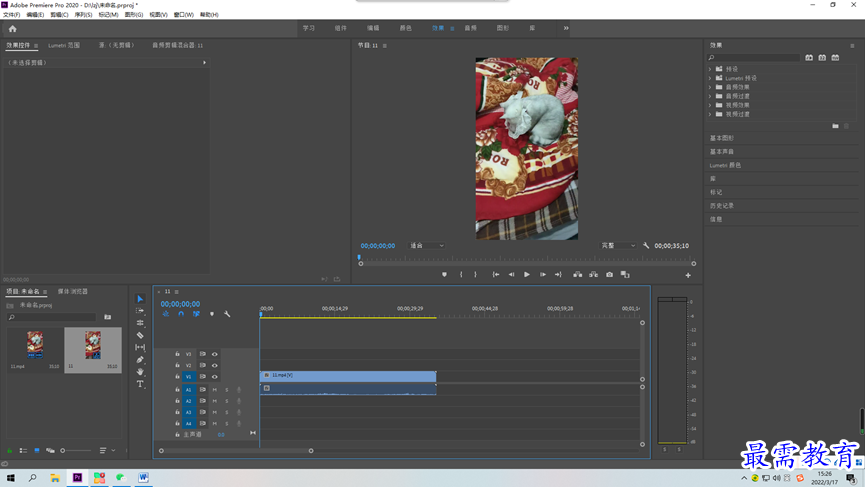Select the Ripple Edit tool

tap(140, 323)
